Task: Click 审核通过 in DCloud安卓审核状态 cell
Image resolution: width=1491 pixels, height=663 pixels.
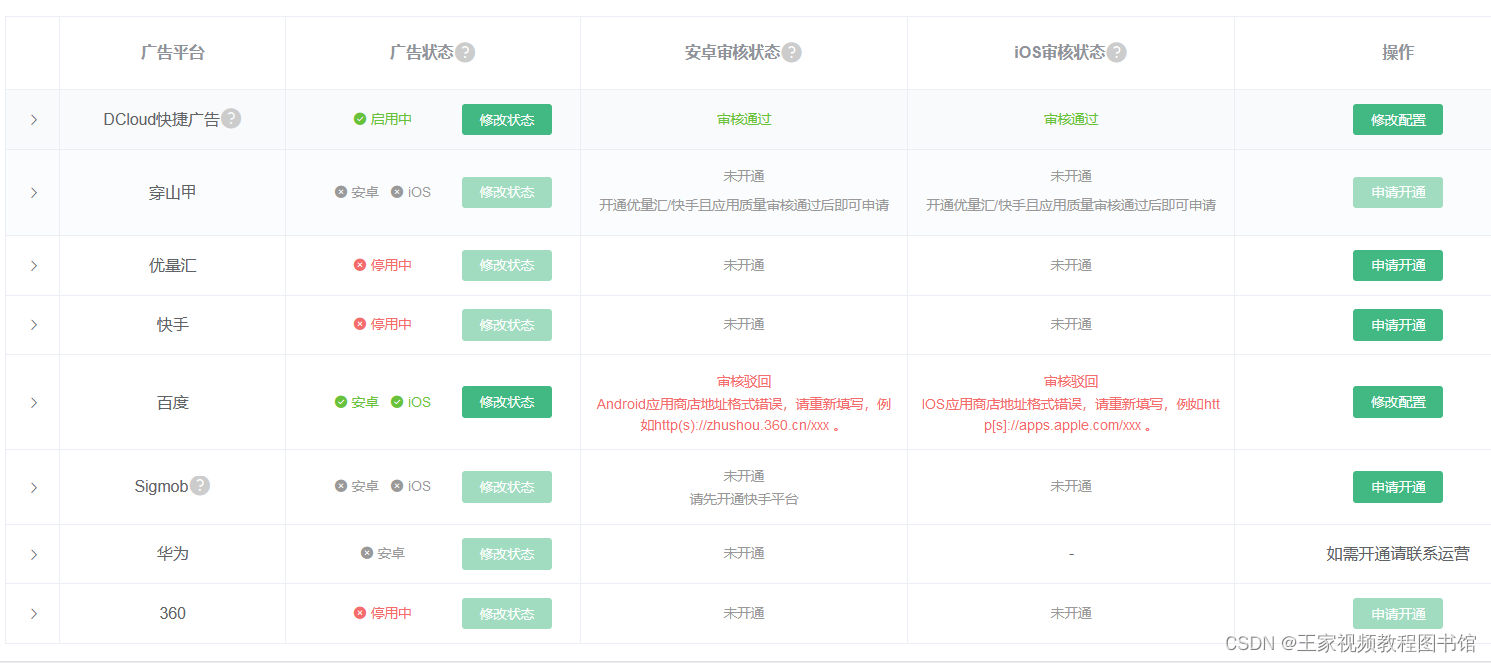Action: click(x=744, y=119)
